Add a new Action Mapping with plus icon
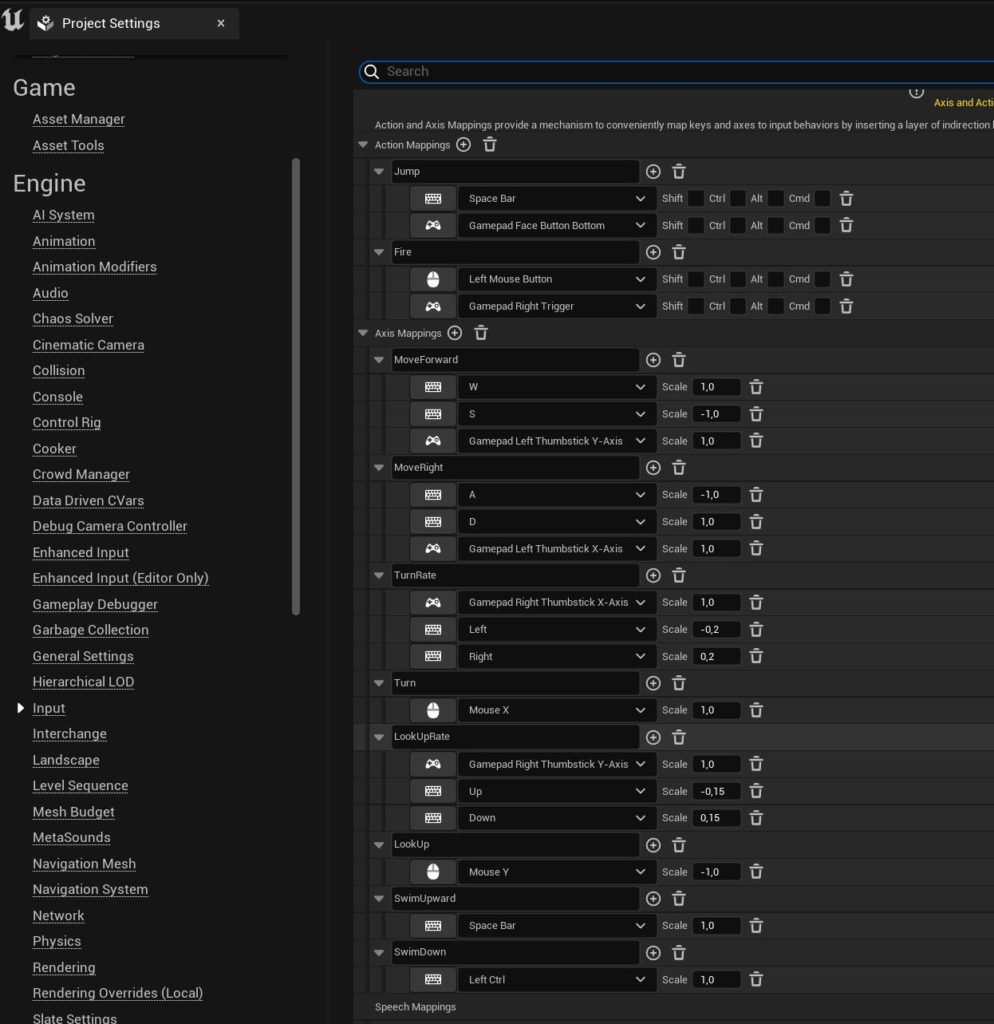994x1024 pixels. (x=463, y=145)
